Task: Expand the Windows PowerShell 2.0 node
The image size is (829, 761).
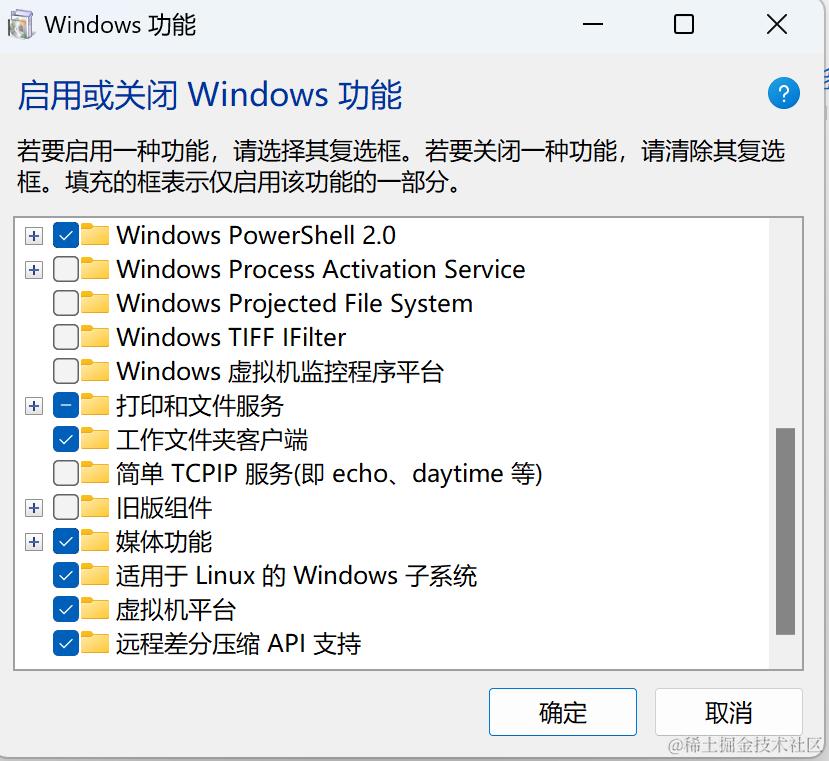Action: (34, 236)
